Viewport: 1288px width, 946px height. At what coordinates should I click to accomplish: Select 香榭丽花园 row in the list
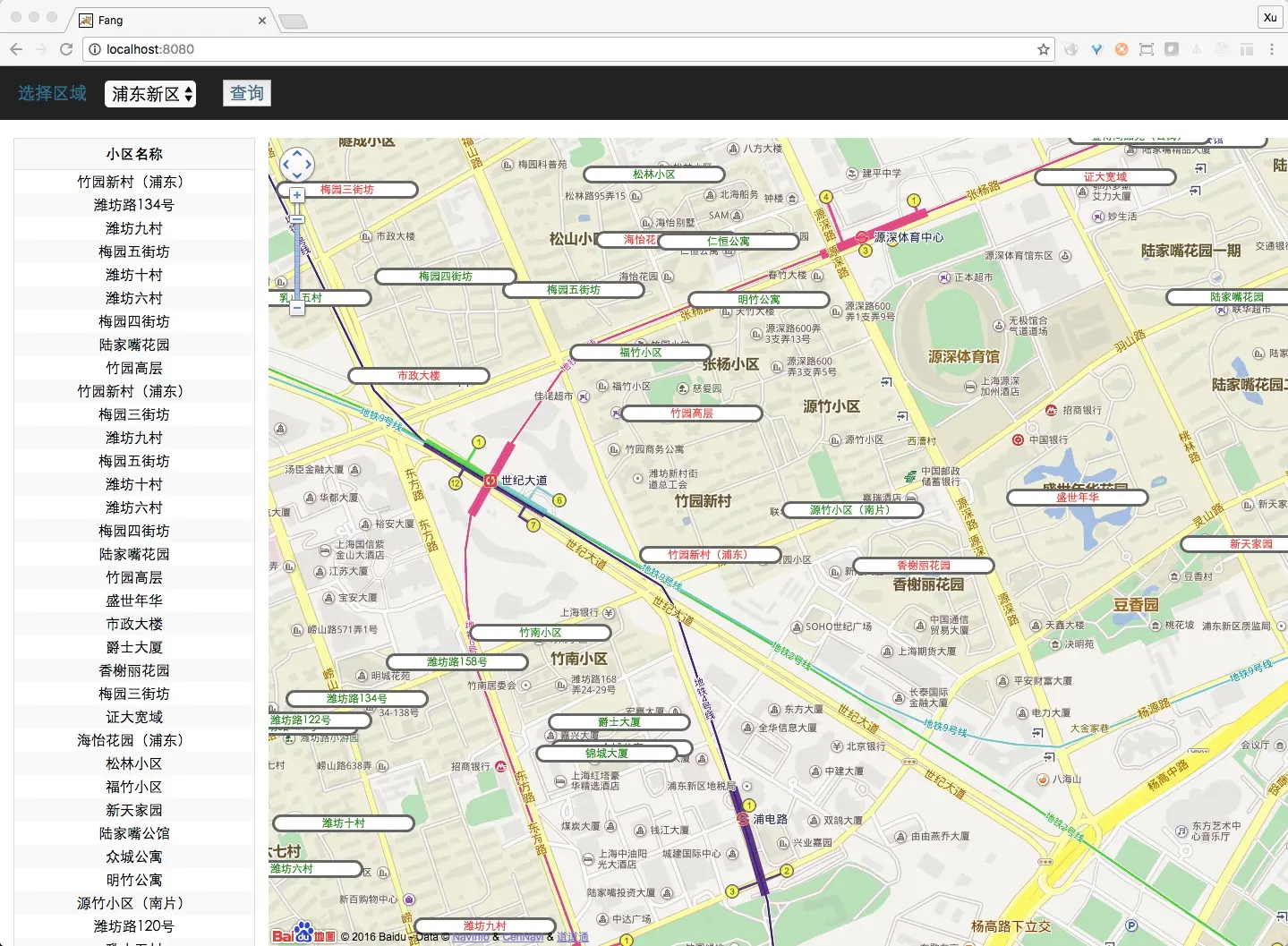pyautogui.click(x=134, y=670)
